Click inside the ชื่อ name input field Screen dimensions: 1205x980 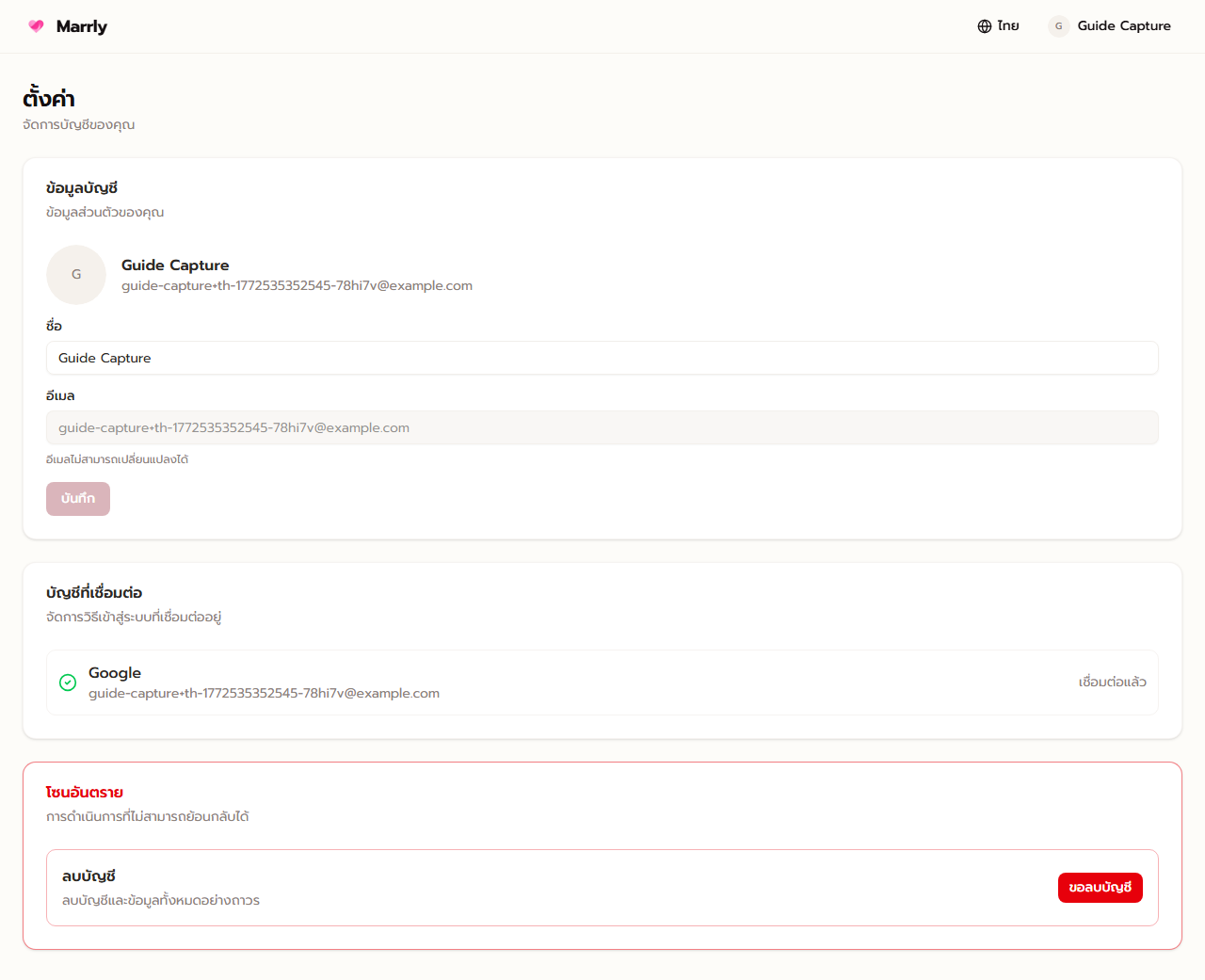click(602, 358)
